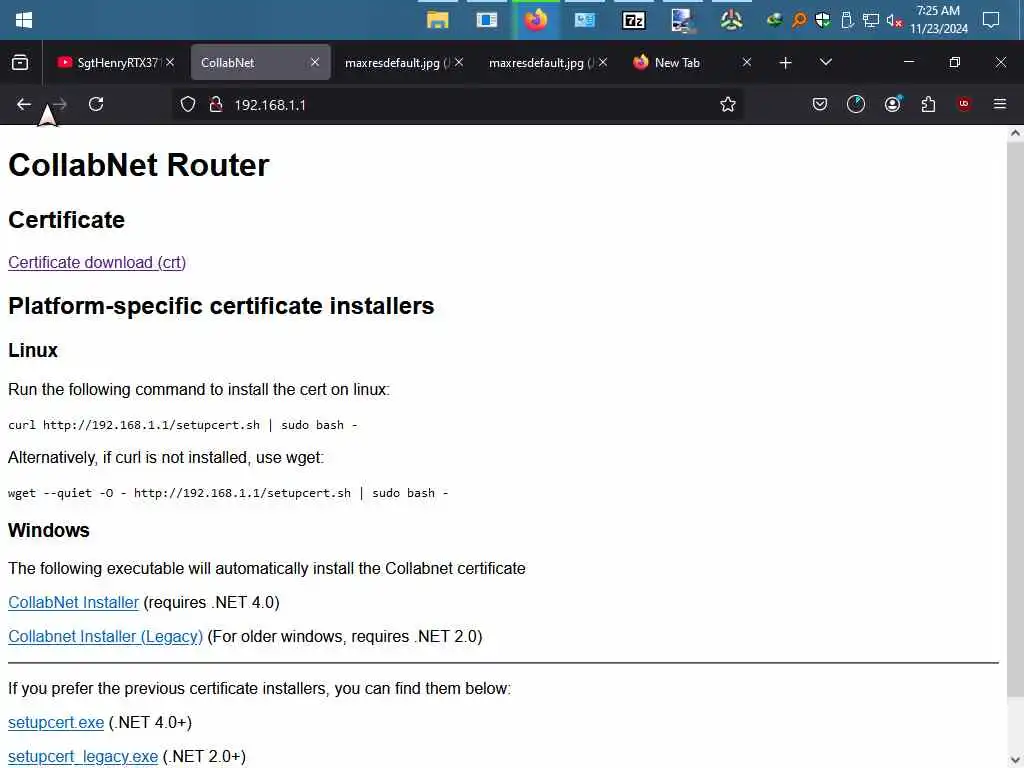This screenshot has height=768, width=1024.
Task: Click the scrollbar up arrow
Action: click(1015, 133)
